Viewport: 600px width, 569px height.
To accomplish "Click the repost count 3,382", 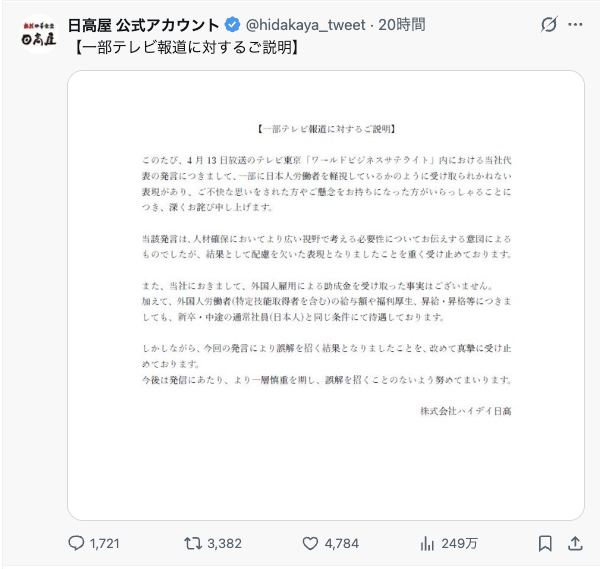I will tap(224, 544).
